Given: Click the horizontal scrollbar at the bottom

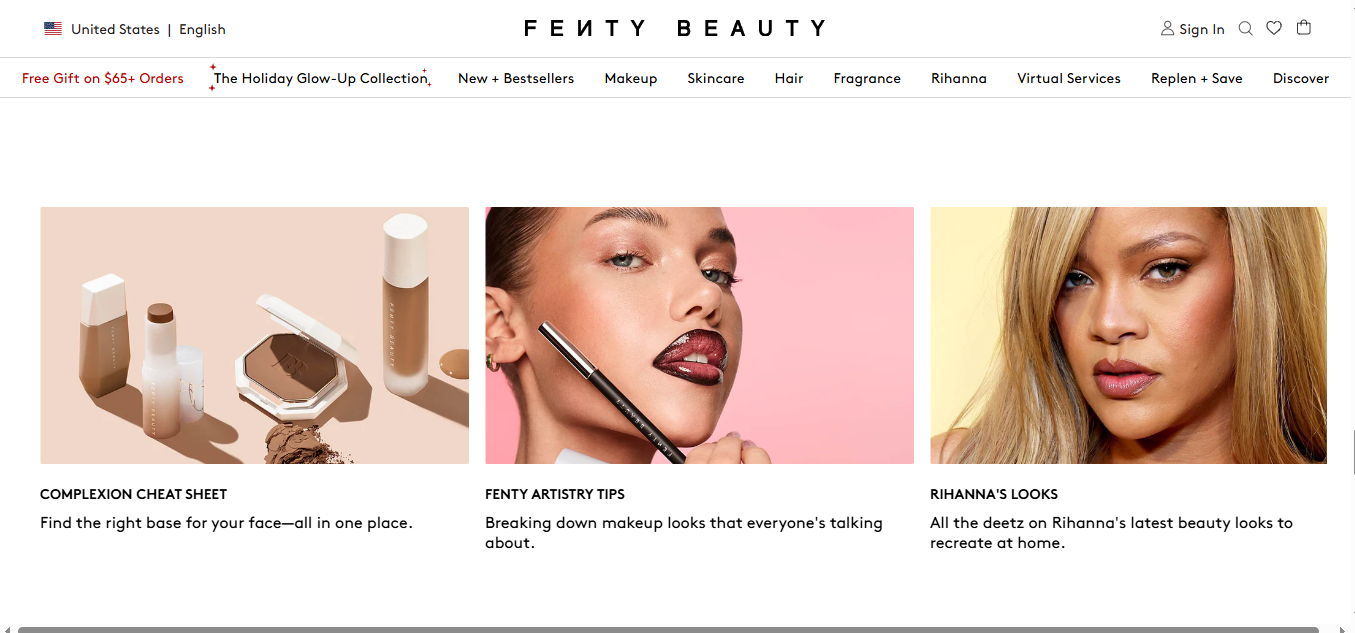Looking at the screenshot, I should 668,629.
